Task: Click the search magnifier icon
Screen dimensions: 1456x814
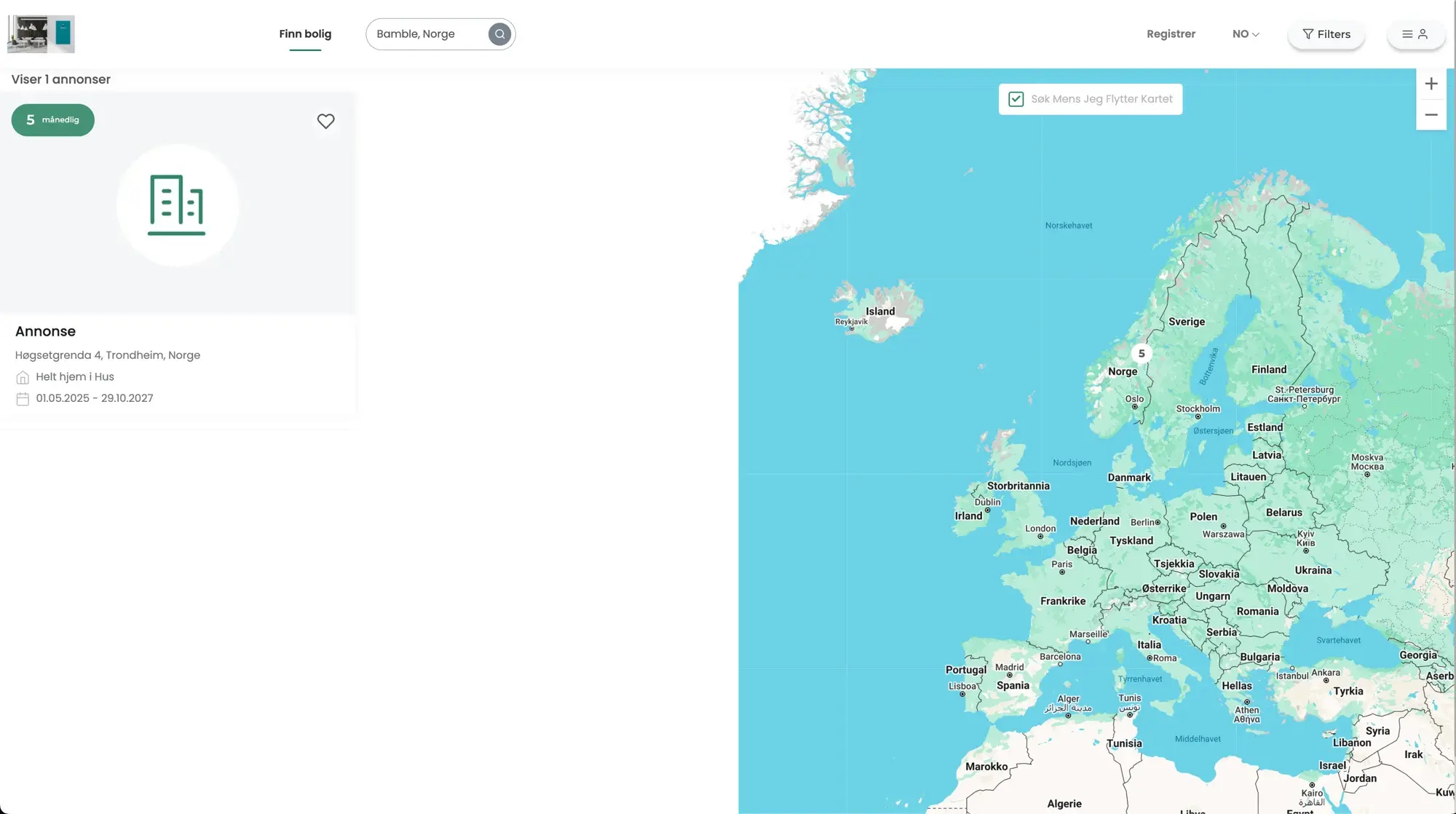Action: pyautogui.click(x=499, y=34)
